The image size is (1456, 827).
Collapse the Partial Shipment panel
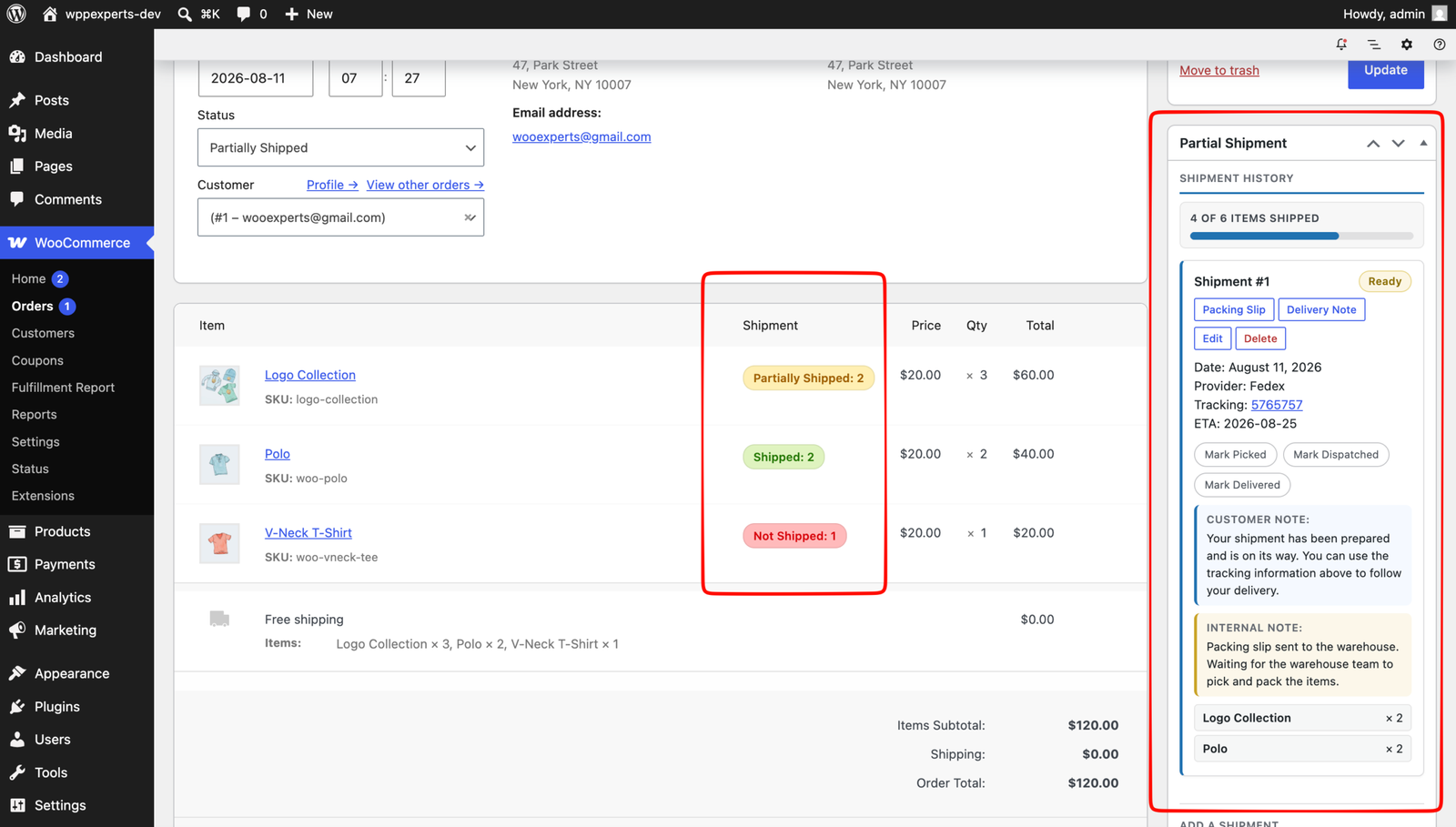(x=1423, y=143)
